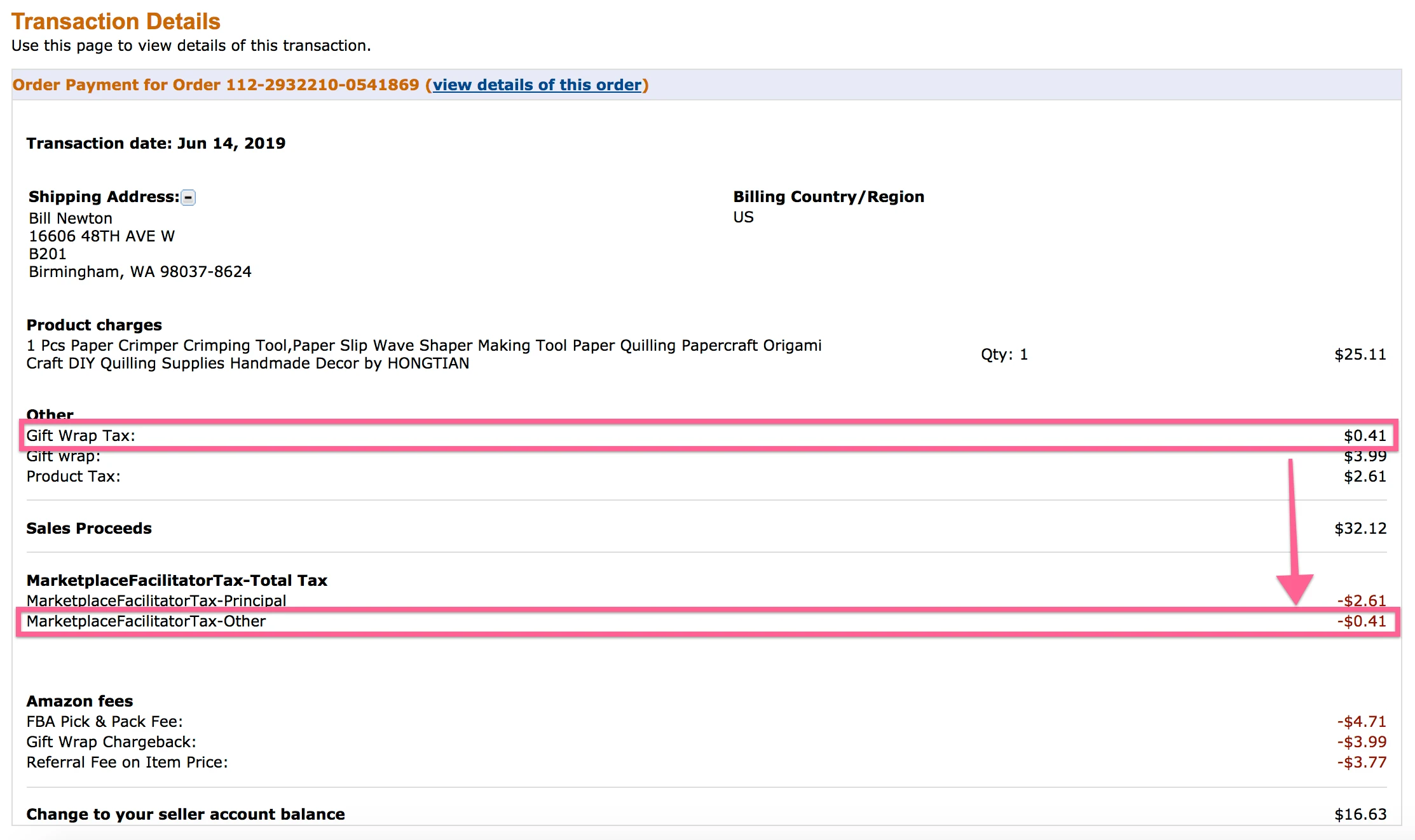Select the Referral Fee on Item Price label

click(x=127, y=762)
